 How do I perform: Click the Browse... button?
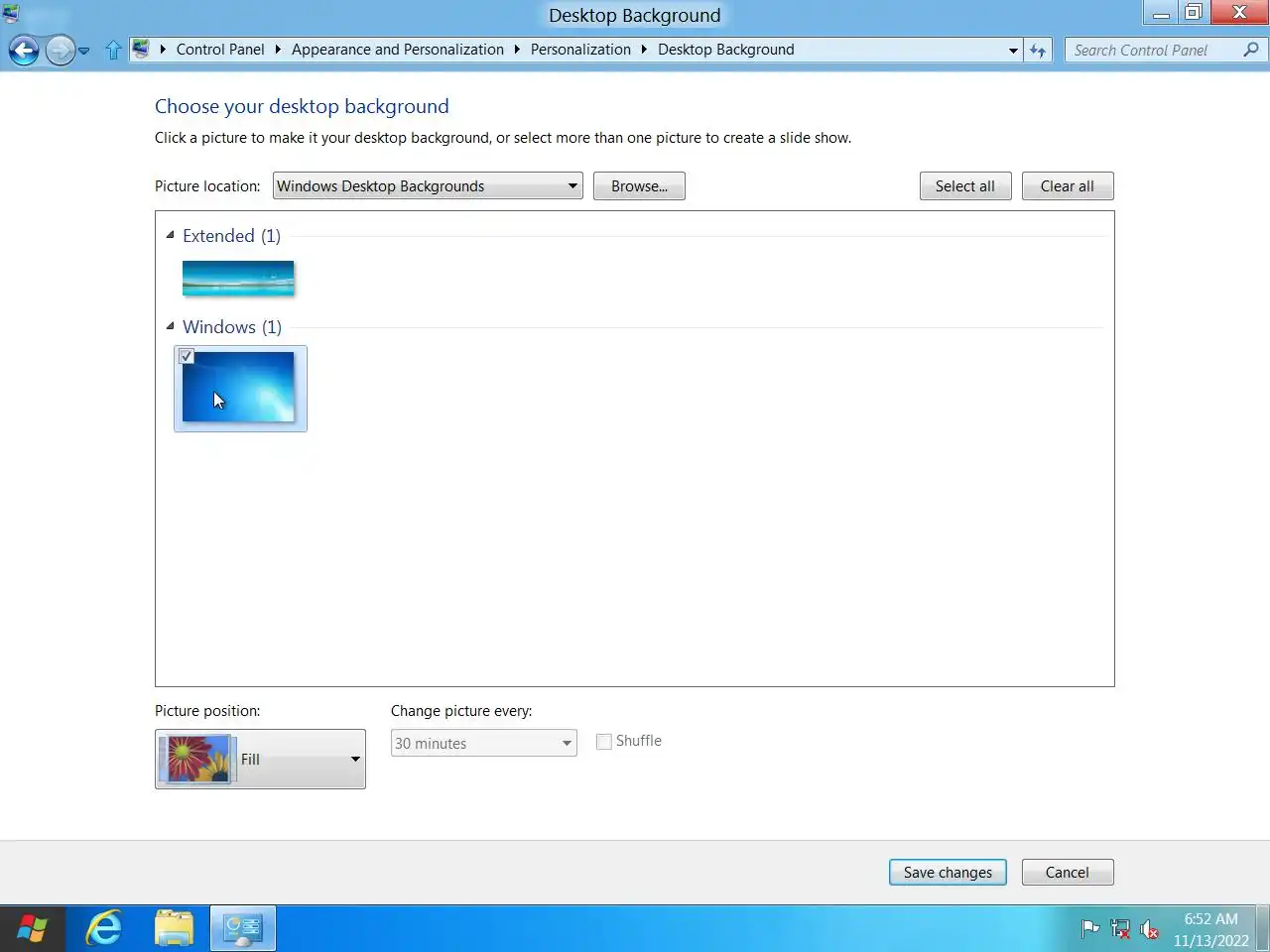639,186
